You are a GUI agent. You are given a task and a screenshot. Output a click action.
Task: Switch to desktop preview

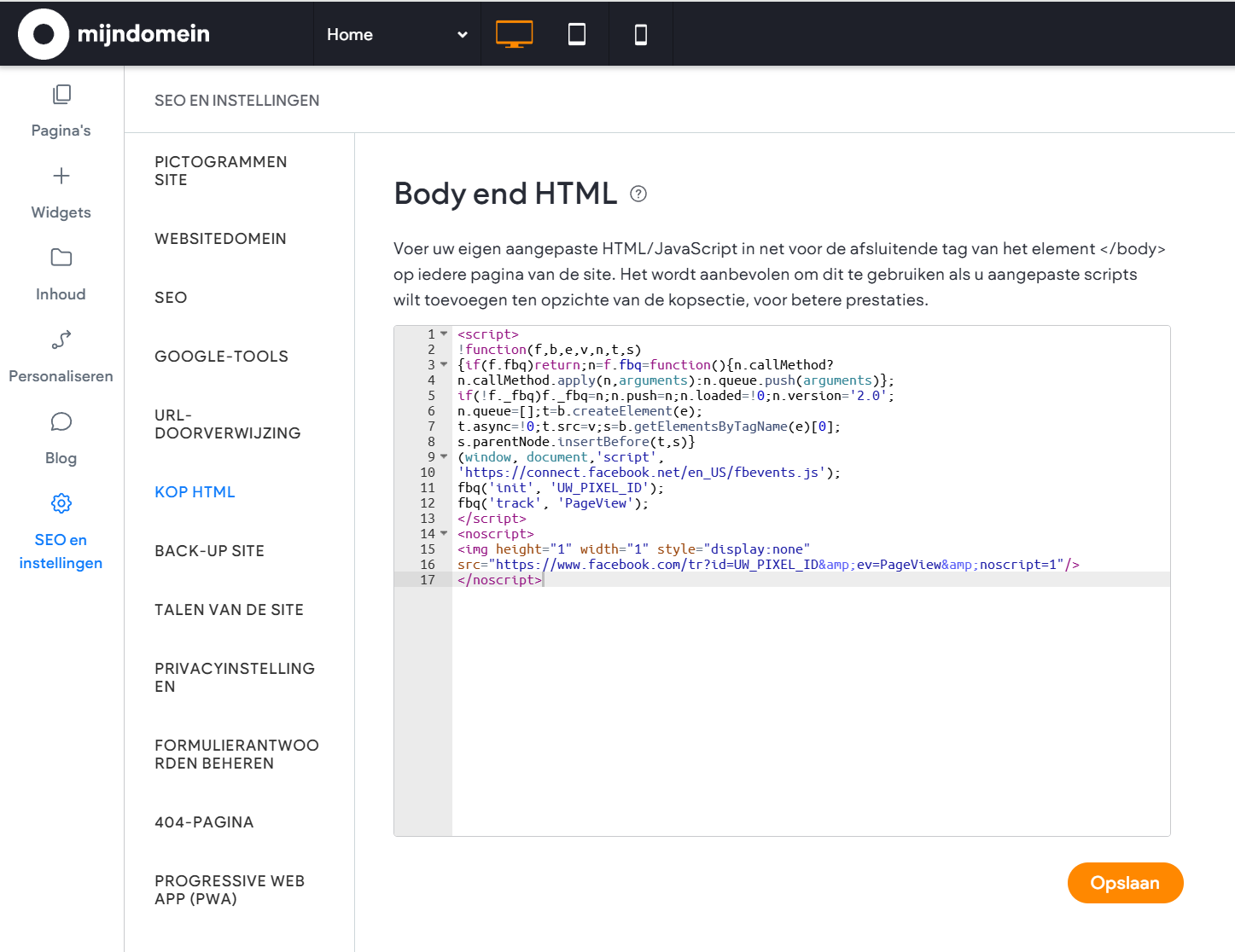click(x=514, y=34)
